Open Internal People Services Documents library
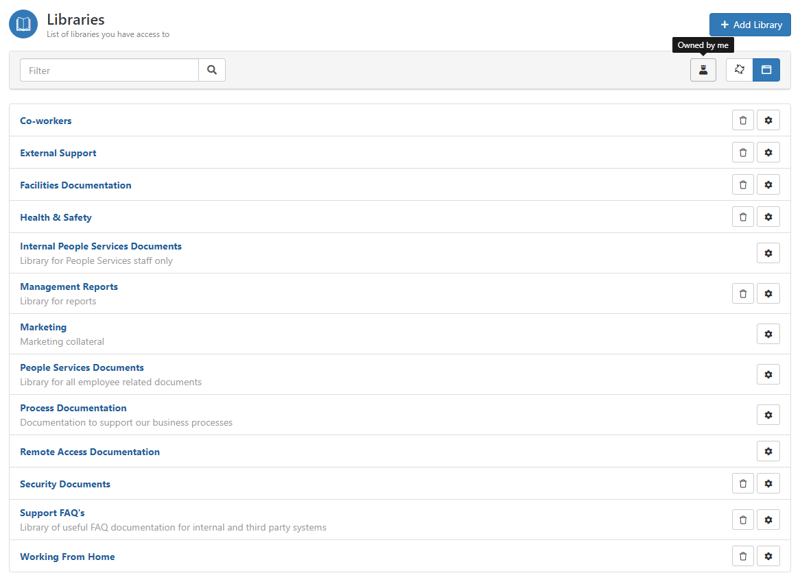The height and width of the screenshot is (584, 800). coord(101,246)
